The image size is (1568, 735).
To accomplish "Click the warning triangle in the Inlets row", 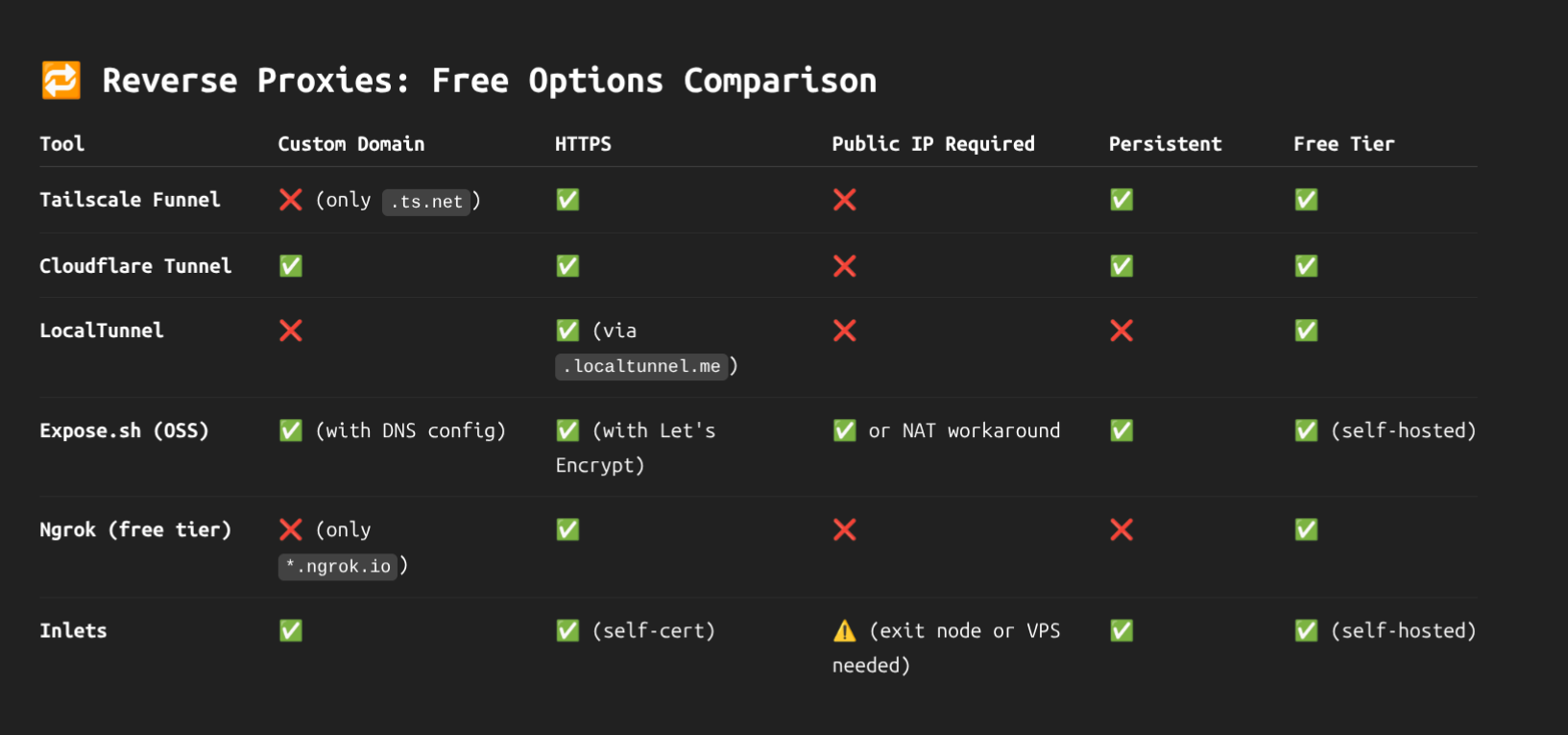I will (x=844, y=631).
